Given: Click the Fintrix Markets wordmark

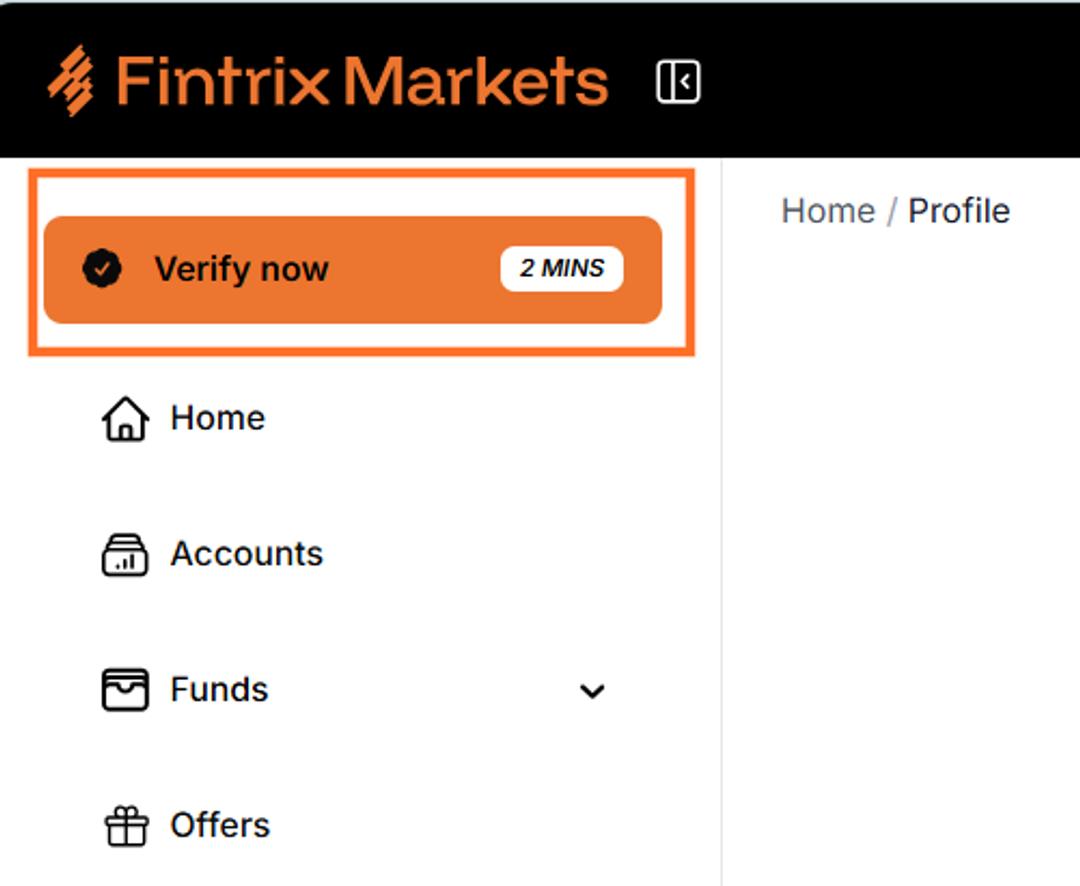Looking at the screenshot, I should click(x=362, y=81).
